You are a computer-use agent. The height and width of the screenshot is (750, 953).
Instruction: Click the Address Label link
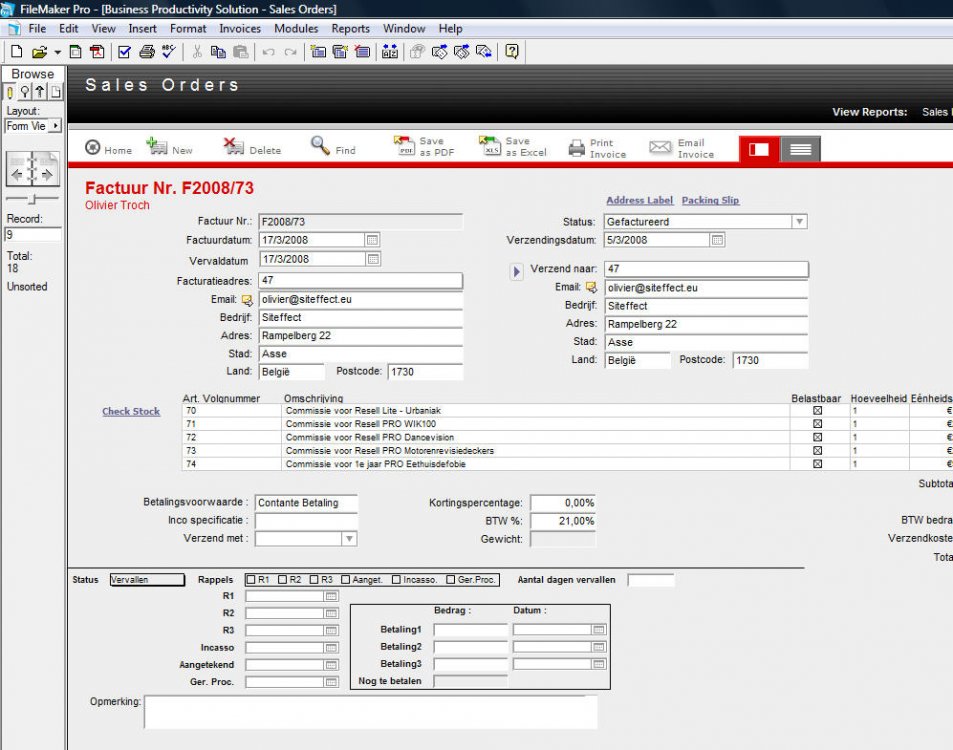click(x=639, y=200)
